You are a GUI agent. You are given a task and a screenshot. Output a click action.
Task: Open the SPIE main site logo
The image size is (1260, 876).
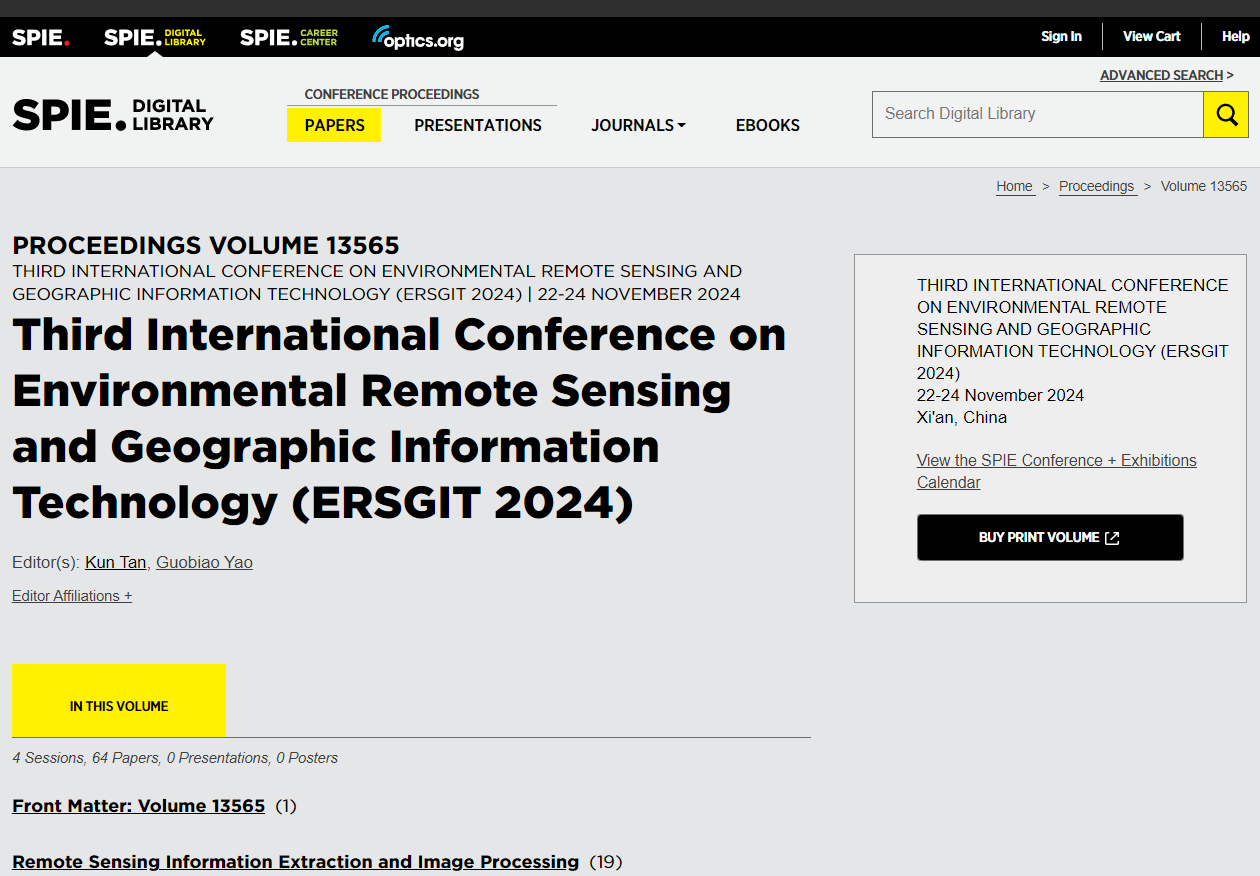pos(41,38)
